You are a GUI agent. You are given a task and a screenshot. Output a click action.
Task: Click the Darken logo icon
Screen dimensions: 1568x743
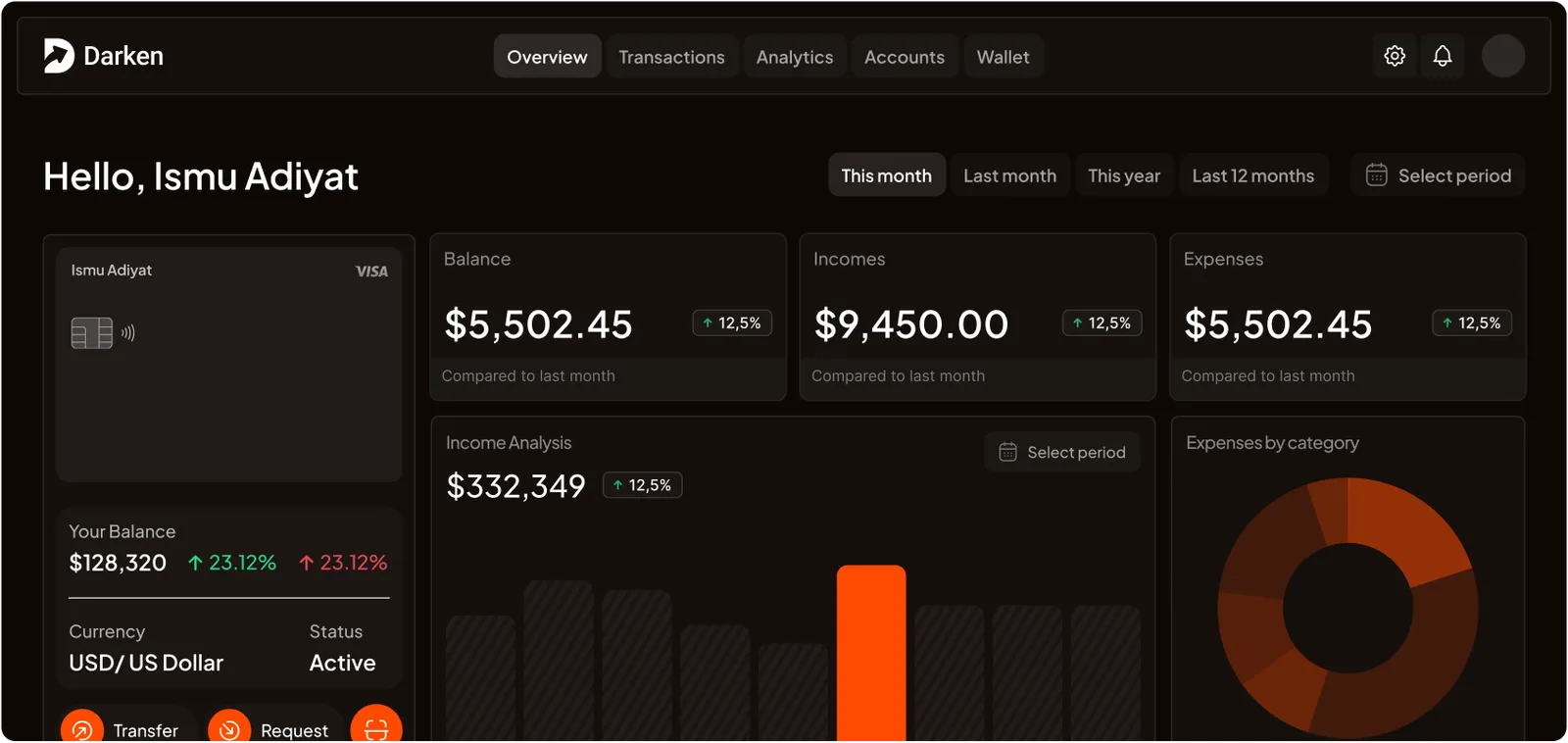(59, 56)
